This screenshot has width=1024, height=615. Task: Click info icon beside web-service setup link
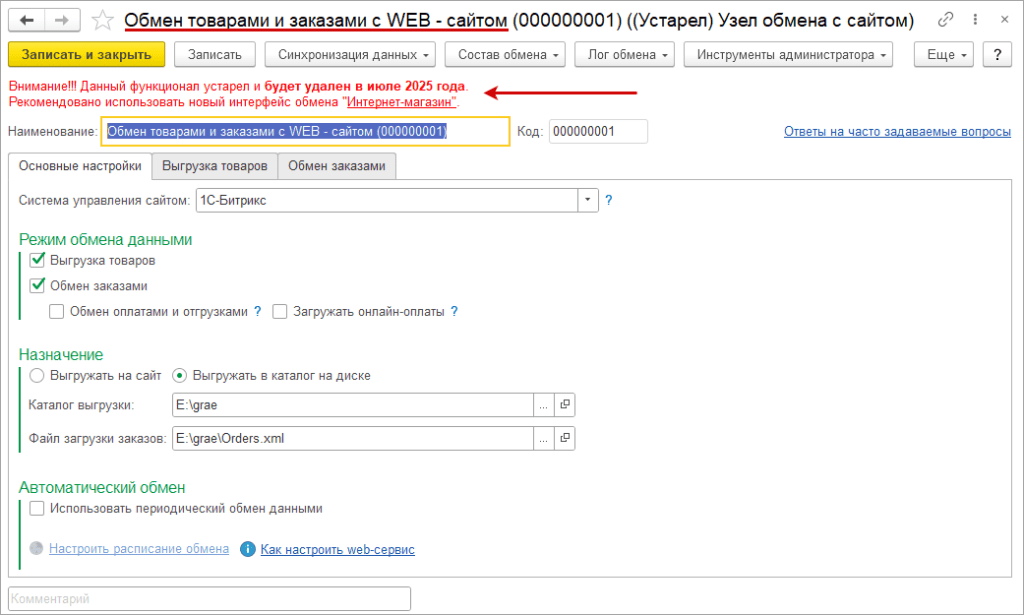click(x=248, y=549)
